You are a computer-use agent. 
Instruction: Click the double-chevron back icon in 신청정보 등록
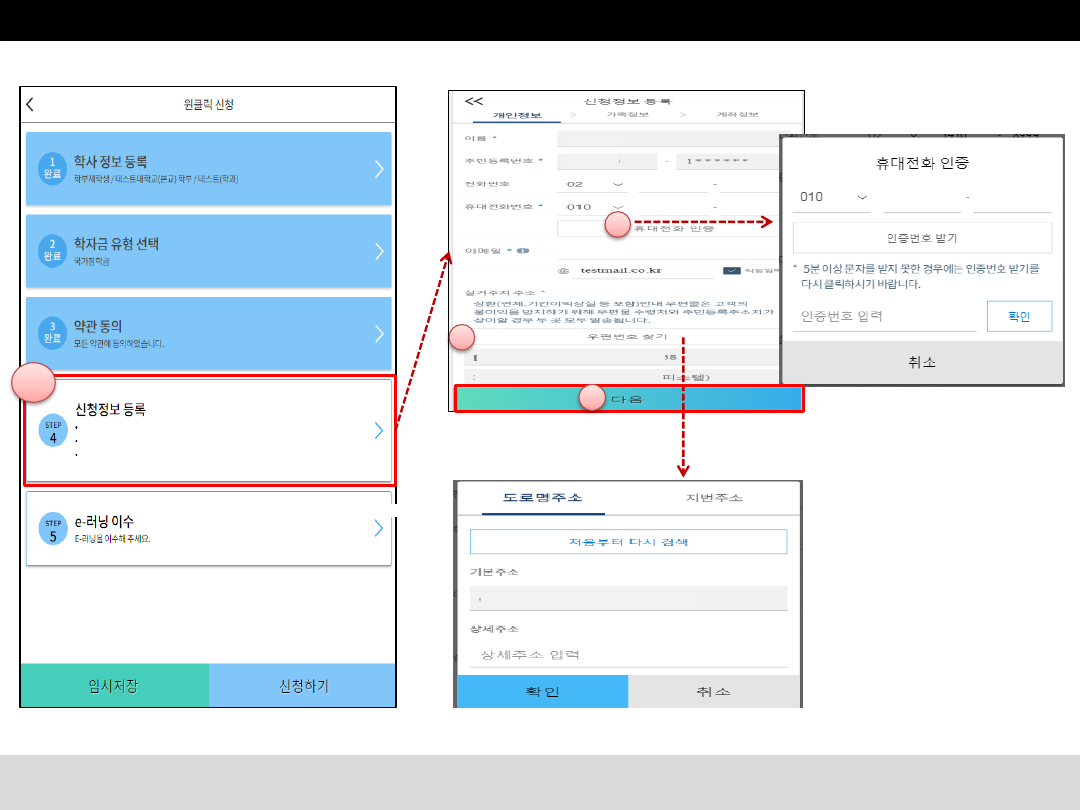coord(474,101)
